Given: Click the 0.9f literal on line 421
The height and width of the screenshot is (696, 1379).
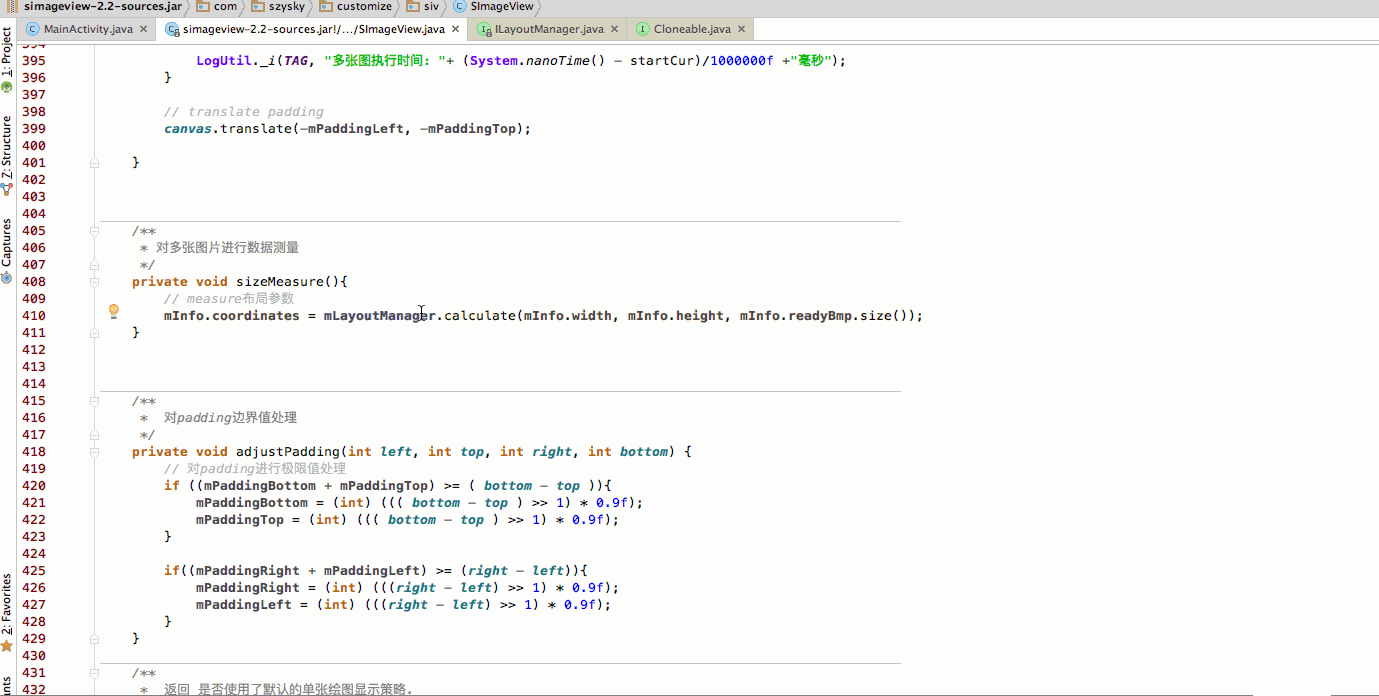Looking at the screenshot, I should point(612,503).
